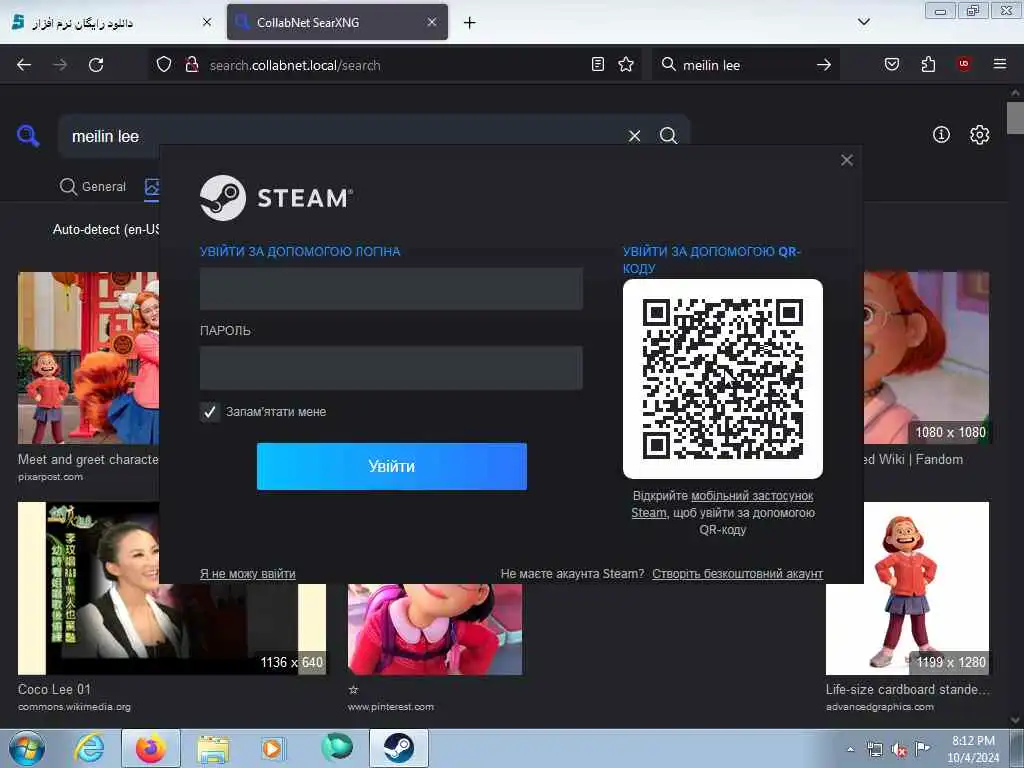
Task: Click the Steam logo in login dialog
Action: tap(276, 198)
